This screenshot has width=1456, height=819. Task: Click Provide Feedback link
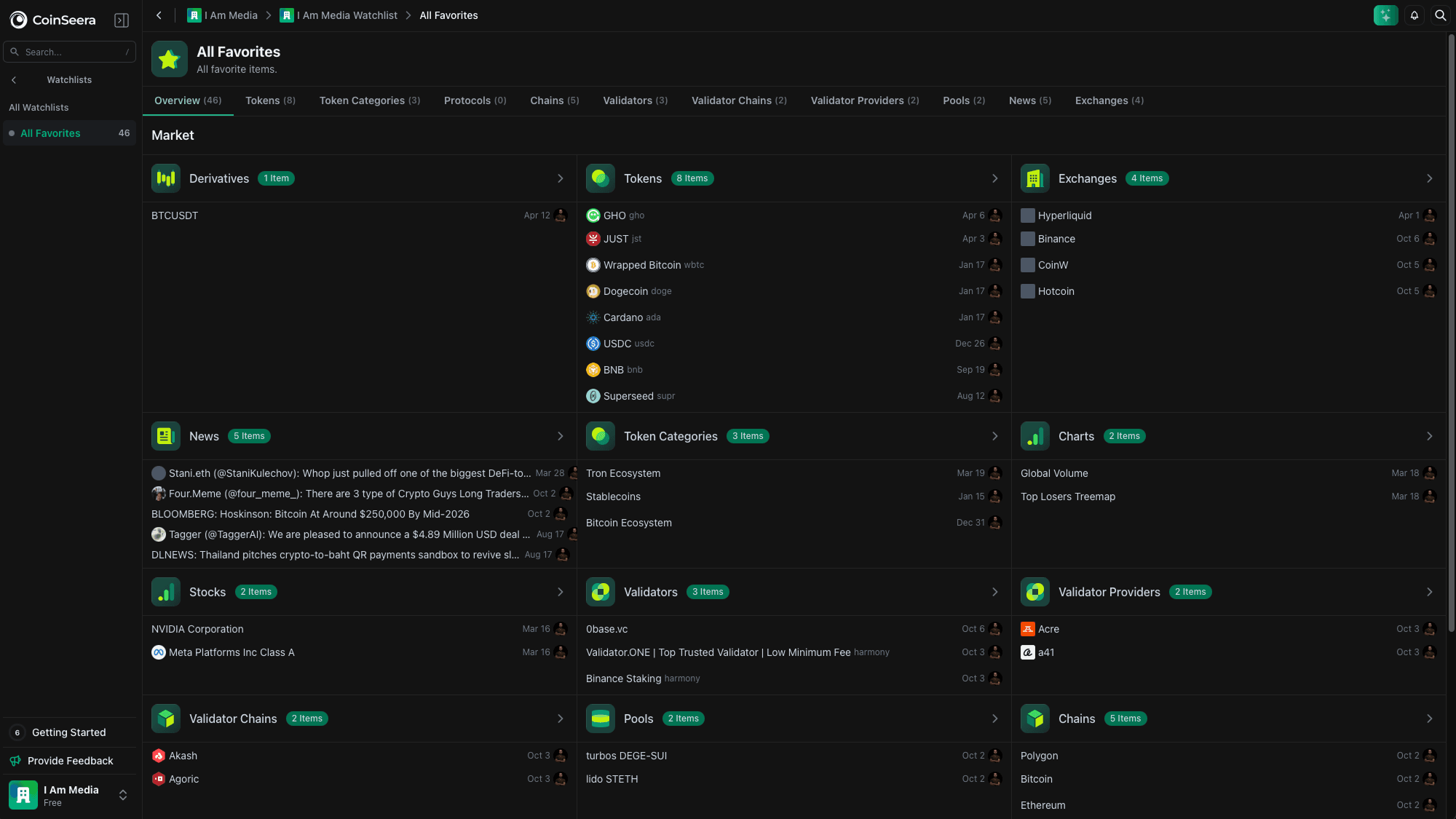coord(71,761)
